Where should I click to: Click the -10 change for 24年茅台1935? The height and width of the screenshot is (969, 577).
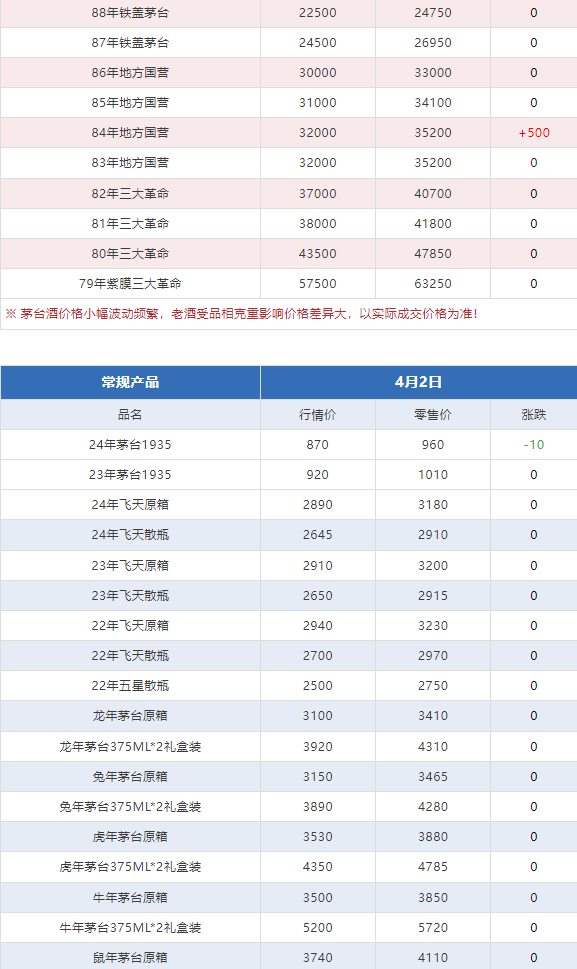(534, 444)
